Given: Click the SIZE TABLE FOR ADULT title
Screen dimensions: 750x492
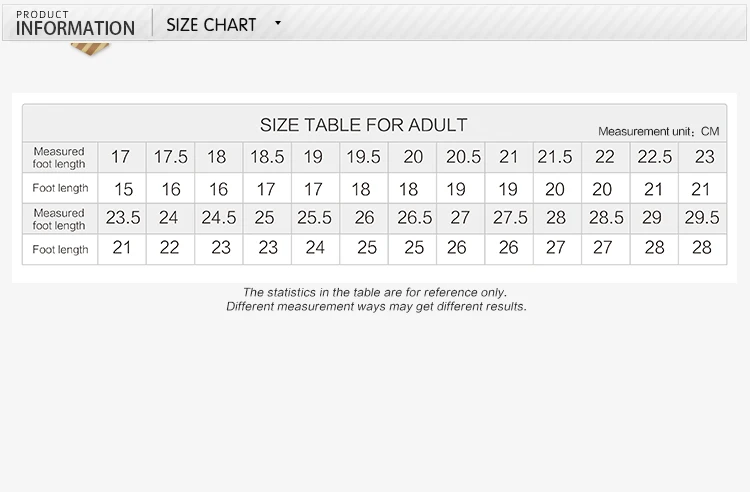Looking at the screenshot, I should [x=363, y=125].
